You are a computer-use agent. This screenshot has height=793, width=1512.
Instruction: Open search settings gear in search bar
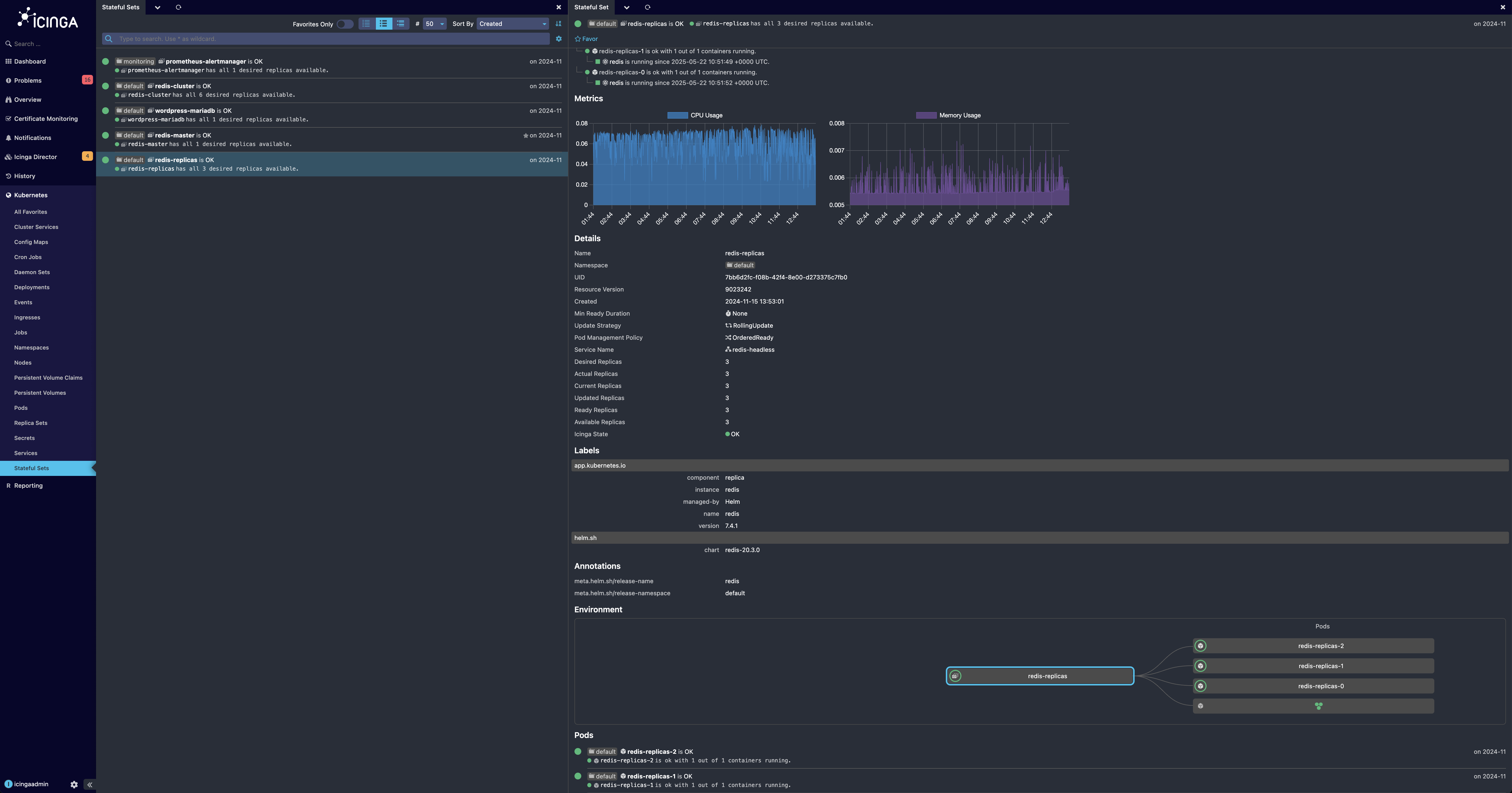[558, 39]
